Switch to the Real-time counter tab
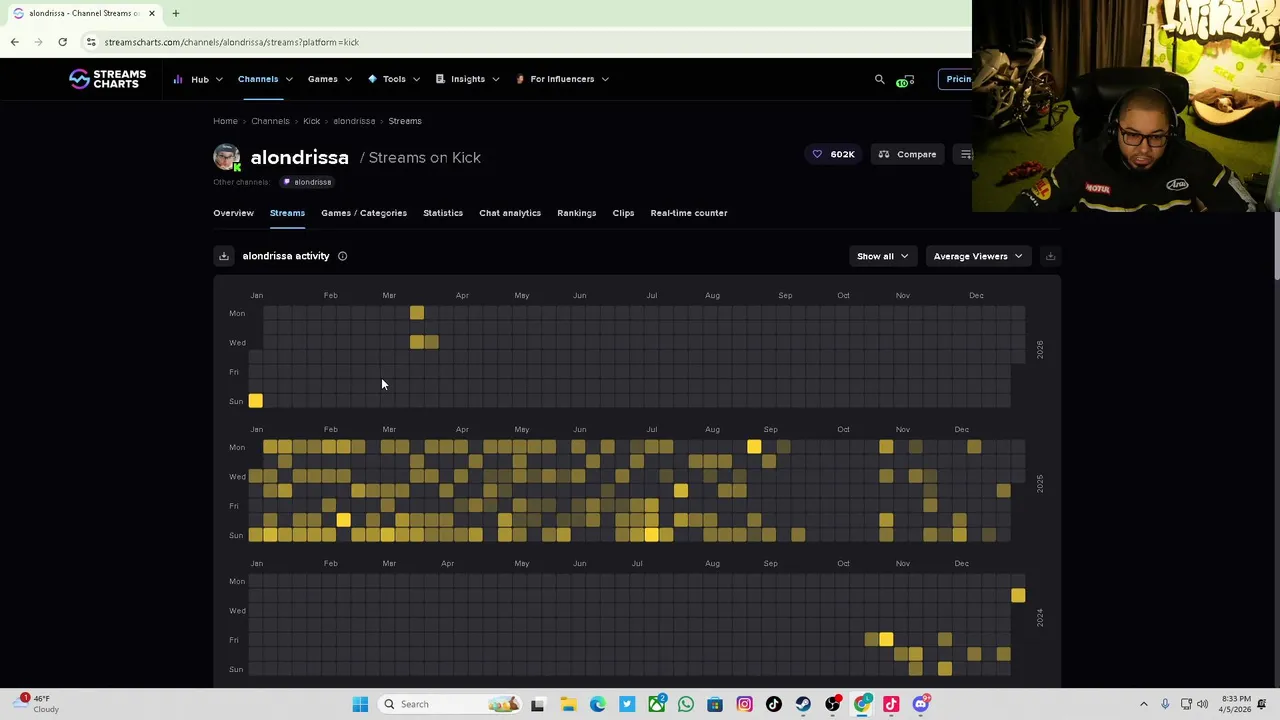Viewport: 1280px width, 720px height. (x=689, y=213)
